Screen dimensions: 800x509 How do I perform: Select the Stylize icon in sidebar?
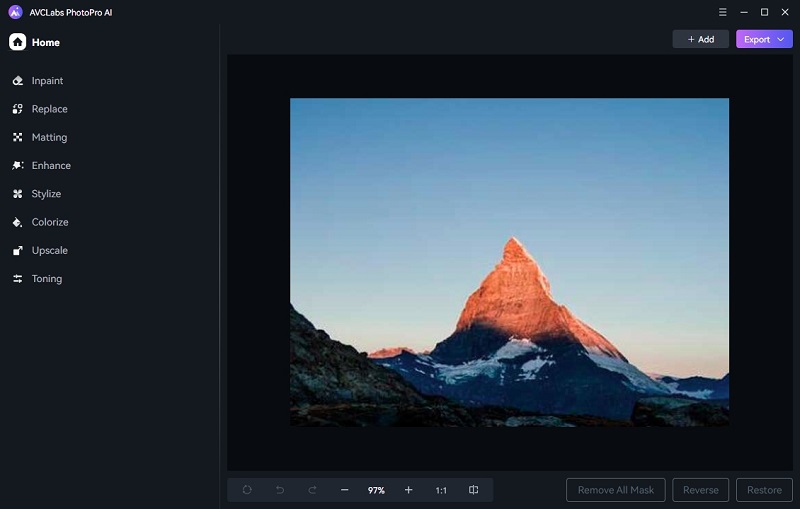18,194
